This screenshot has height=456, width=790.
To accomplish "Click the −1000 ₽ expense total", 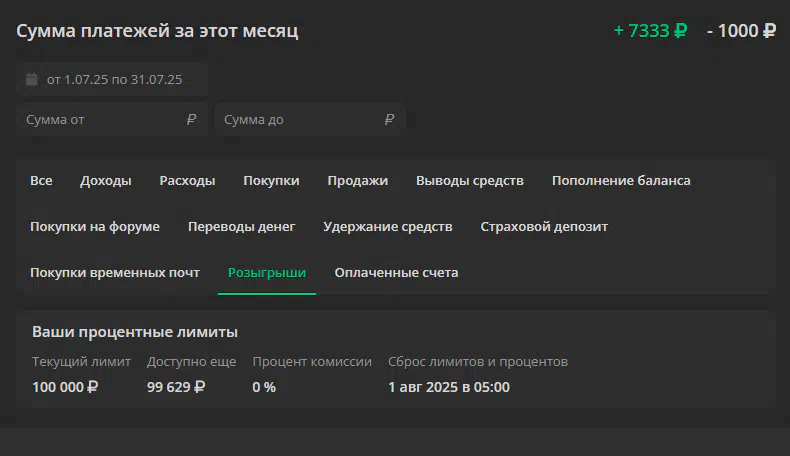I will click(741, 31).
